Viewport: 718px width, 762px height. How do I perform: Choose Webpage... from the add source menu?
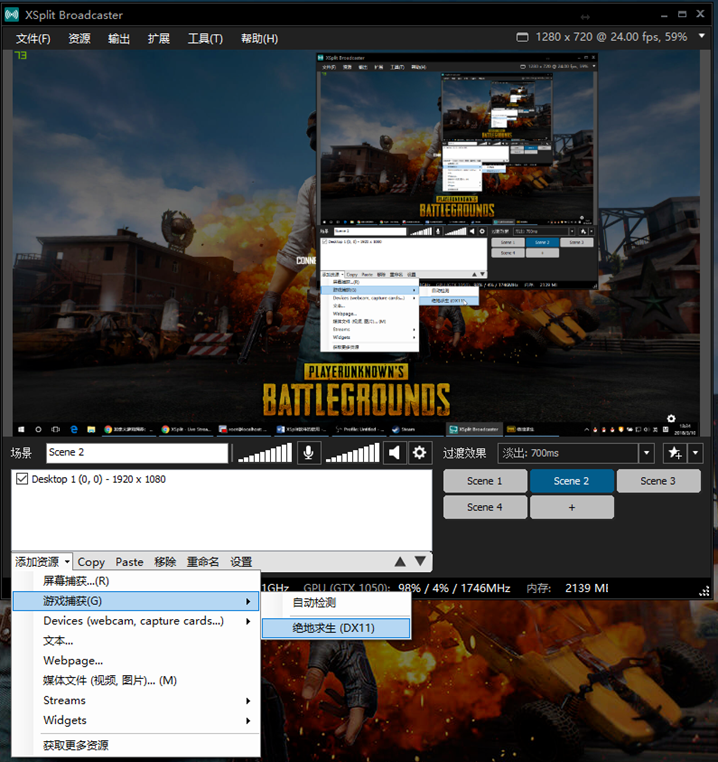tap(136, 661)
